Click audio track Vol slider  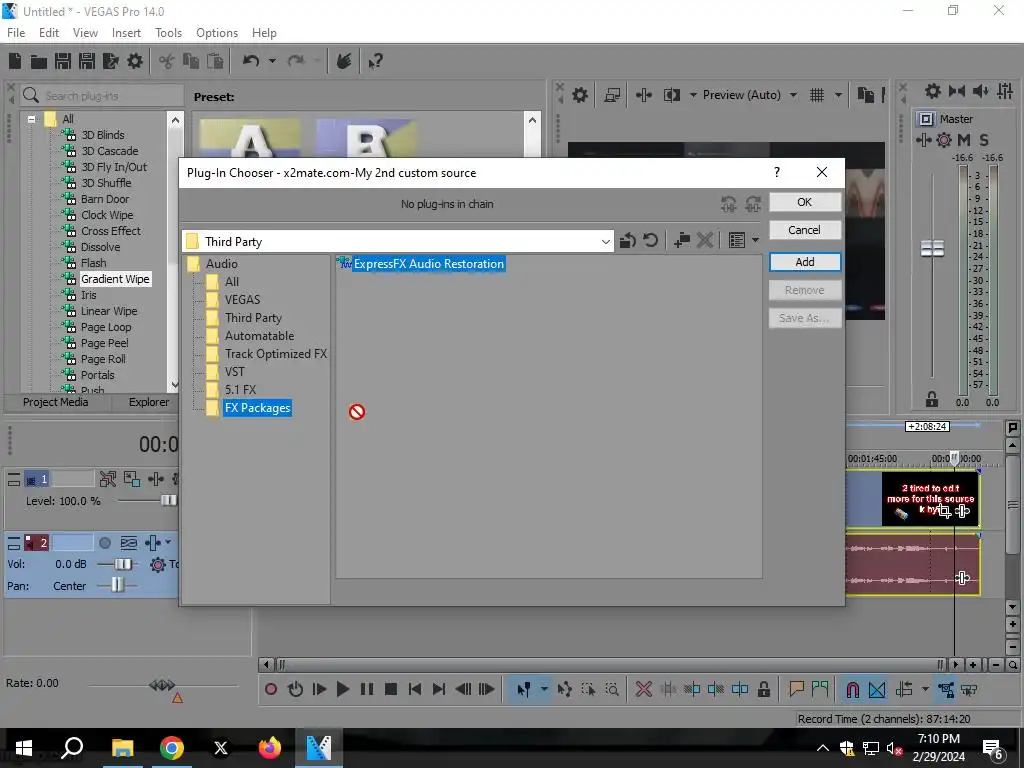point(123,564)
